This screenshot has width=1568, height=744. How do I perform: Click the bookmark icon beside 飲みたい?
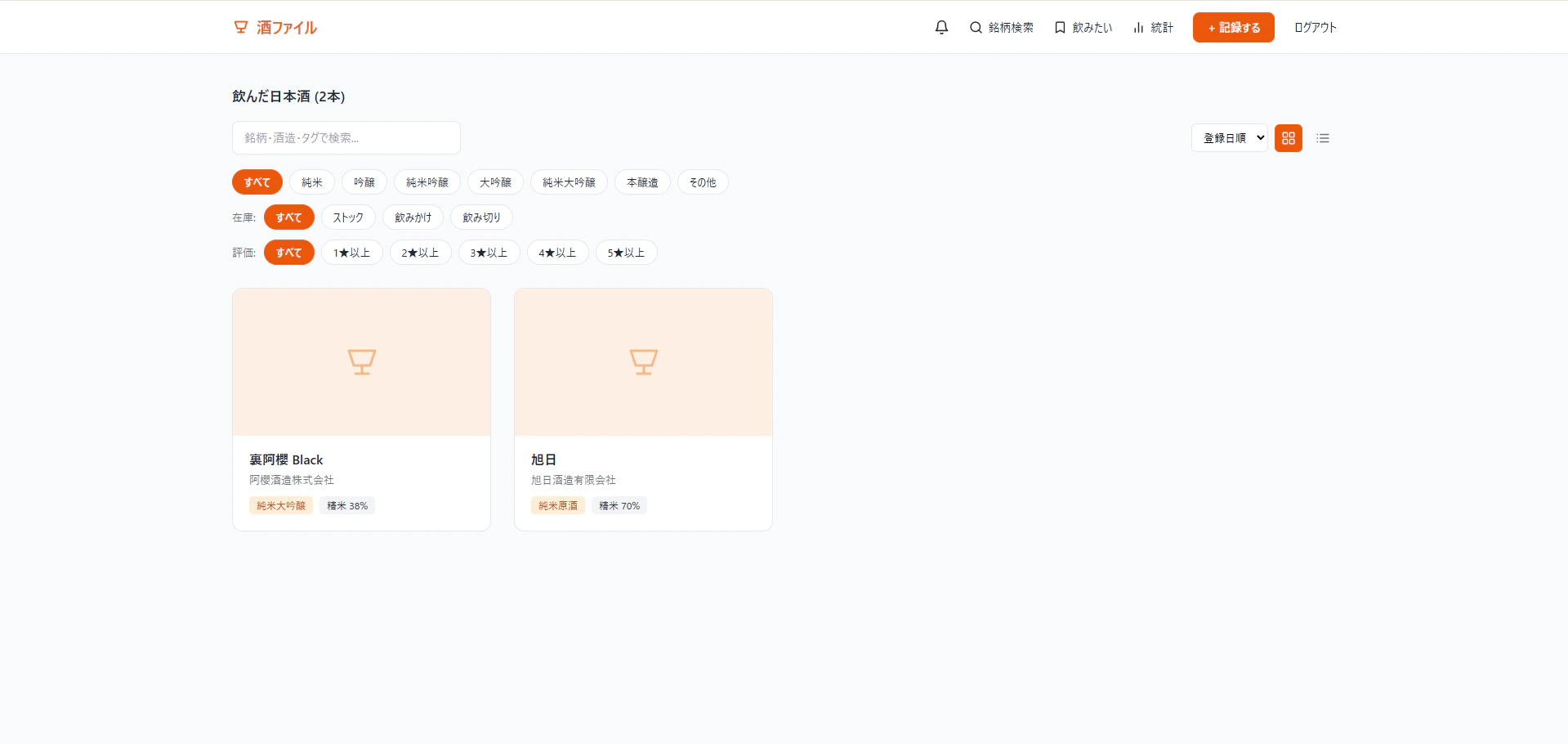pos(1060,27)
